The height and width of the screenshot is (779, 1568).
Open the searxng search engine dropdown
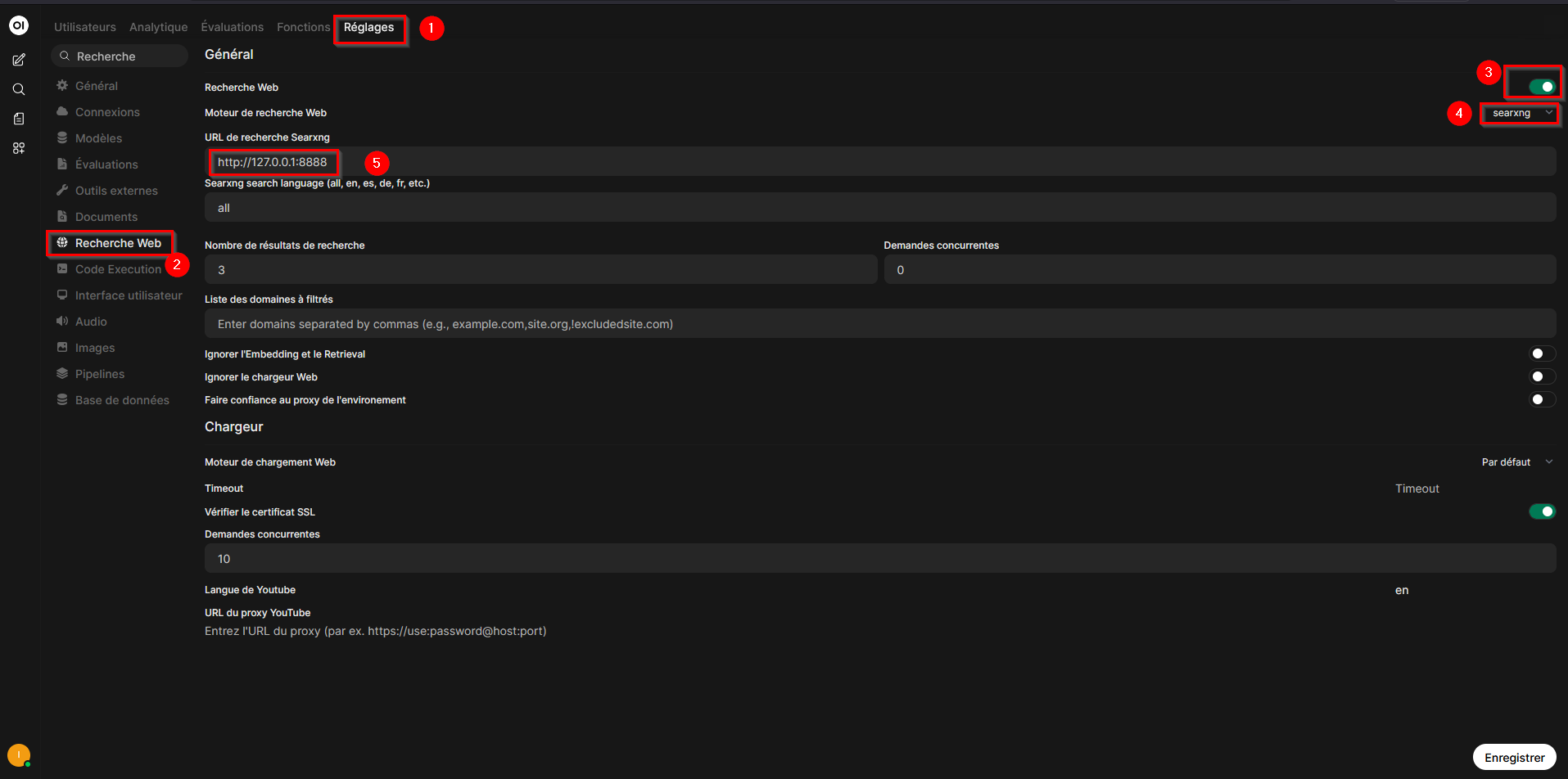[x=1521, y=113]
